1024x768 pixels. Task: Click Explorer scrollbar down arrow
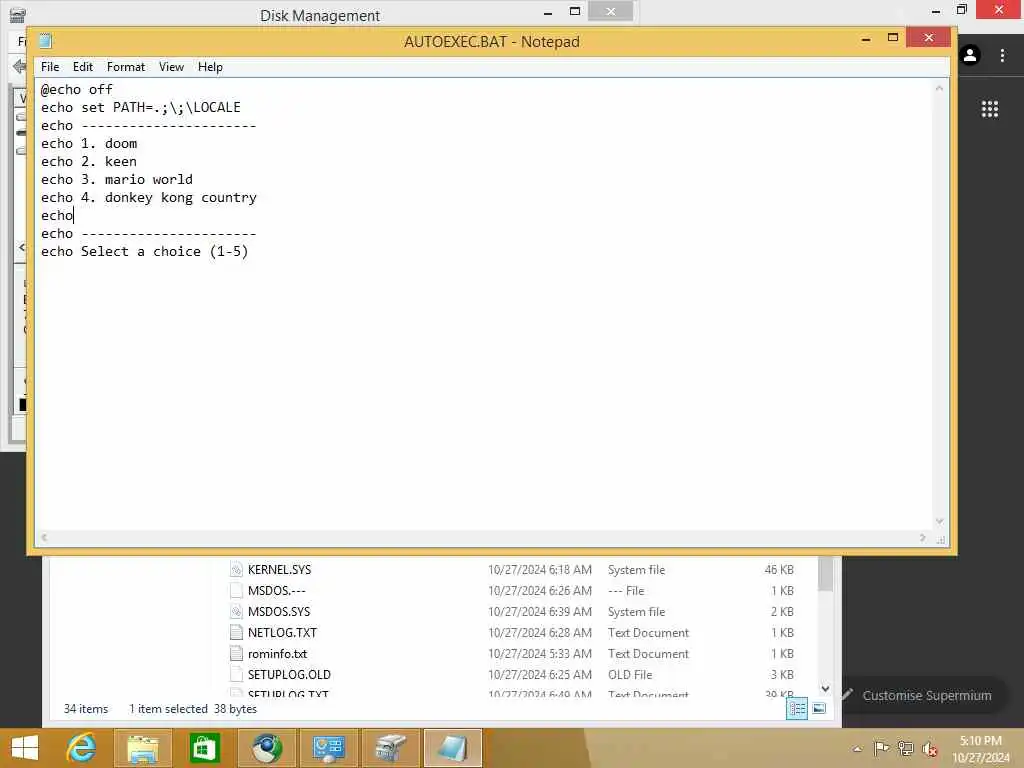(x=825, y=688)
